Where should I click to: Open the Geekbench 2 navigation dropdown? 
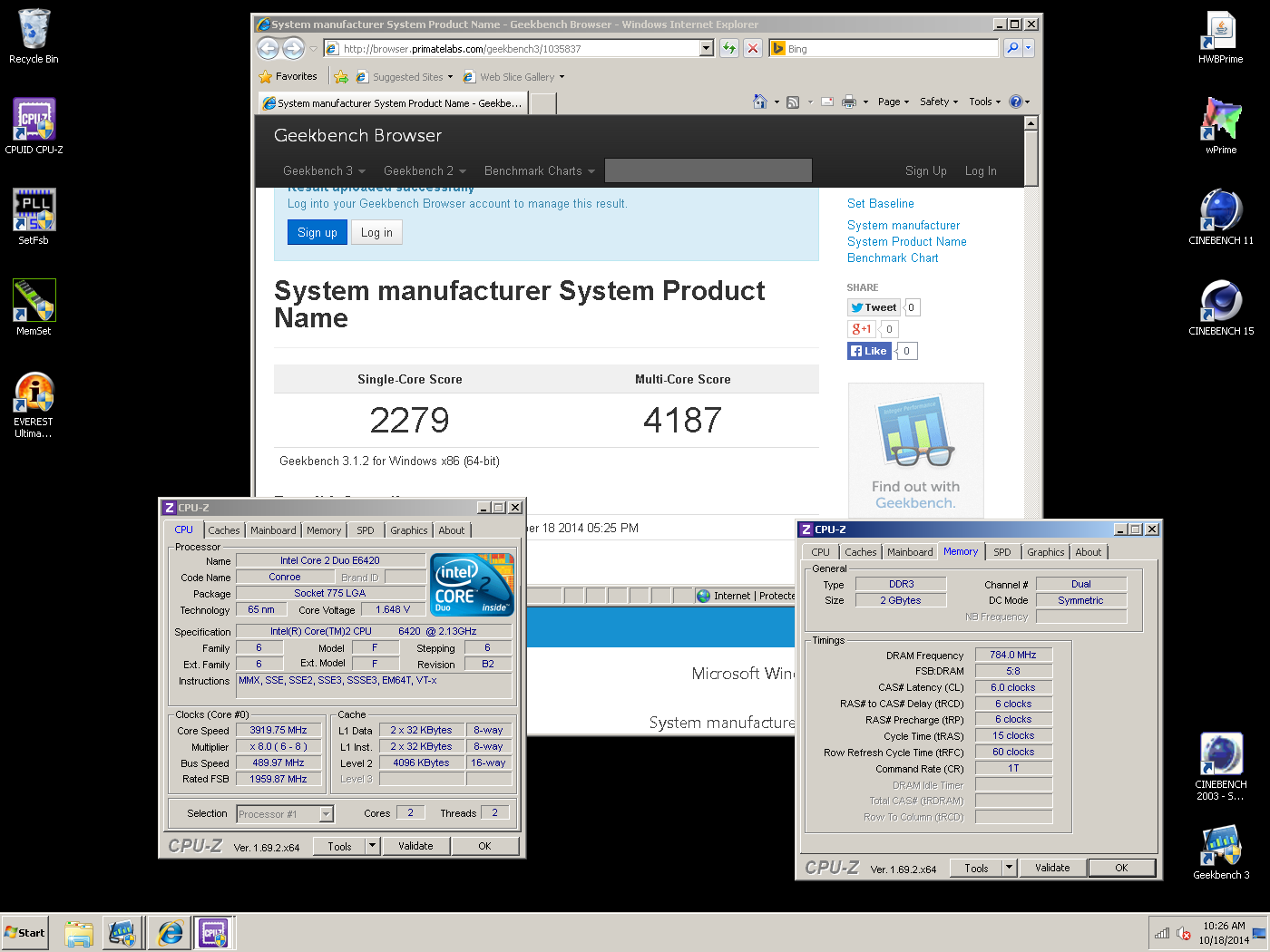point(425,170)
